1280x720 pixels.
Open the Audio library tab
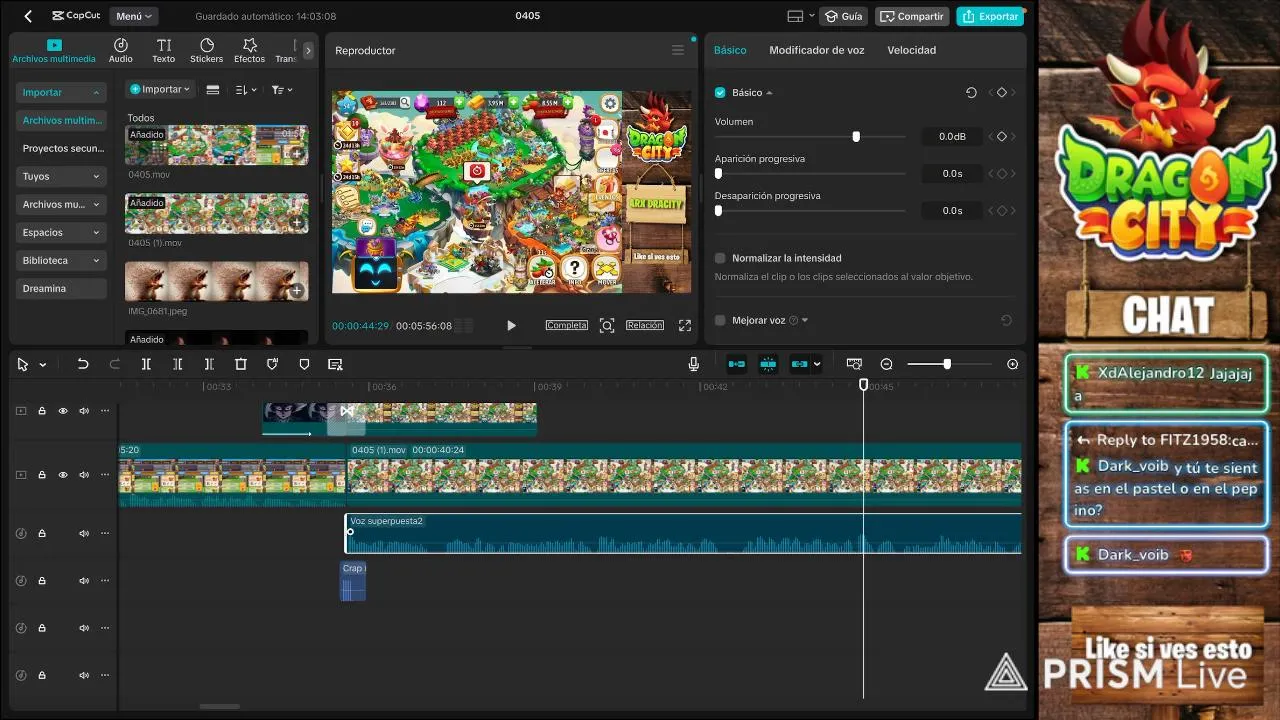[121, 51]
